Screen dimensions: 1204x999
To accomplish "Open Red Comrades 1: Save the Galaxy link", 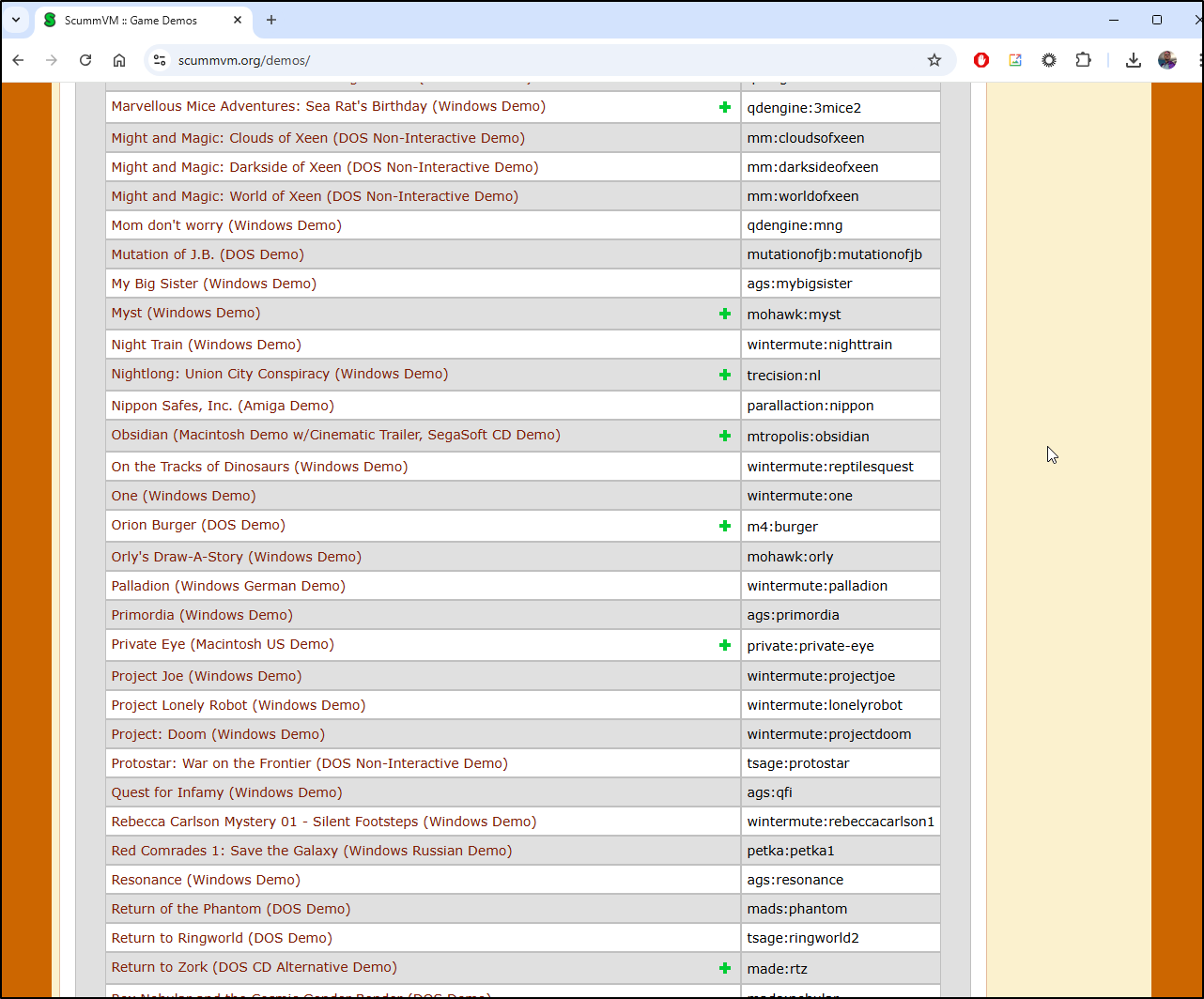I will [312, 851].
